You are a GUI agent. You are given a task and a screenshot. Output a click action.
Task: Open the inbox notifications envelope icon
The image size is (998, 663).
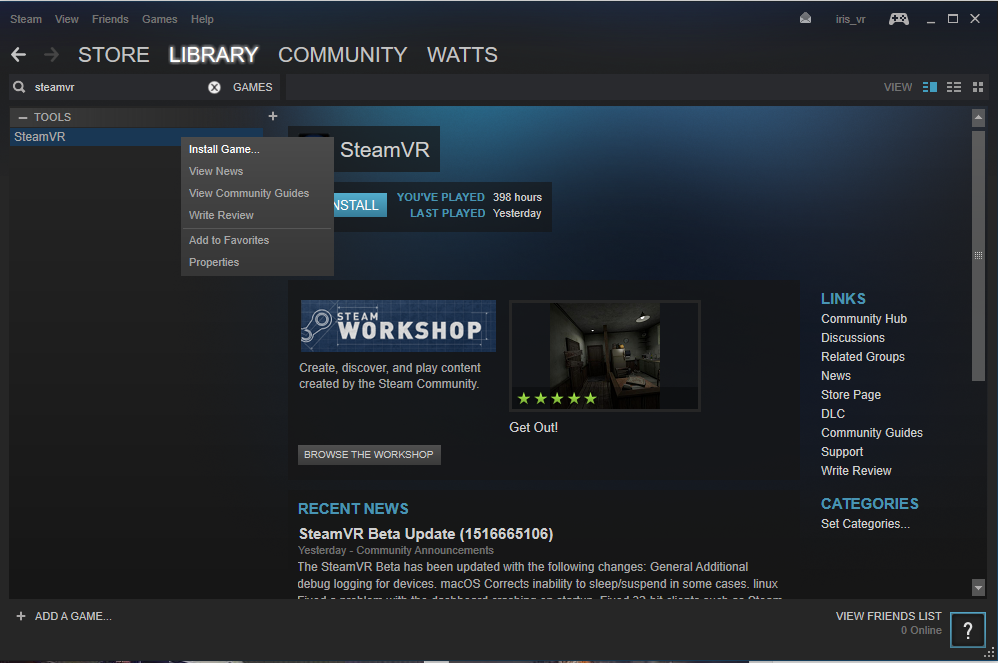(x=805, y=18)
